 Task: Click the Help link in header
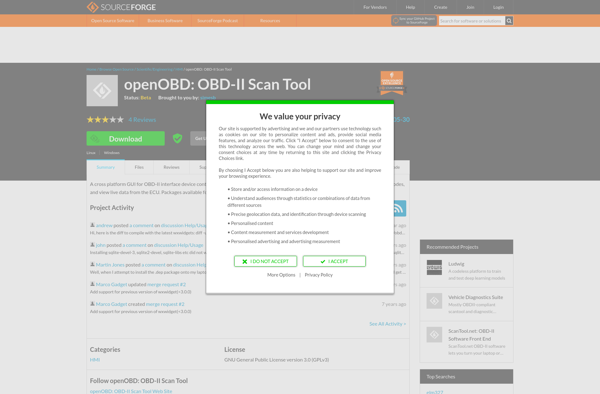tap(410, 7)
